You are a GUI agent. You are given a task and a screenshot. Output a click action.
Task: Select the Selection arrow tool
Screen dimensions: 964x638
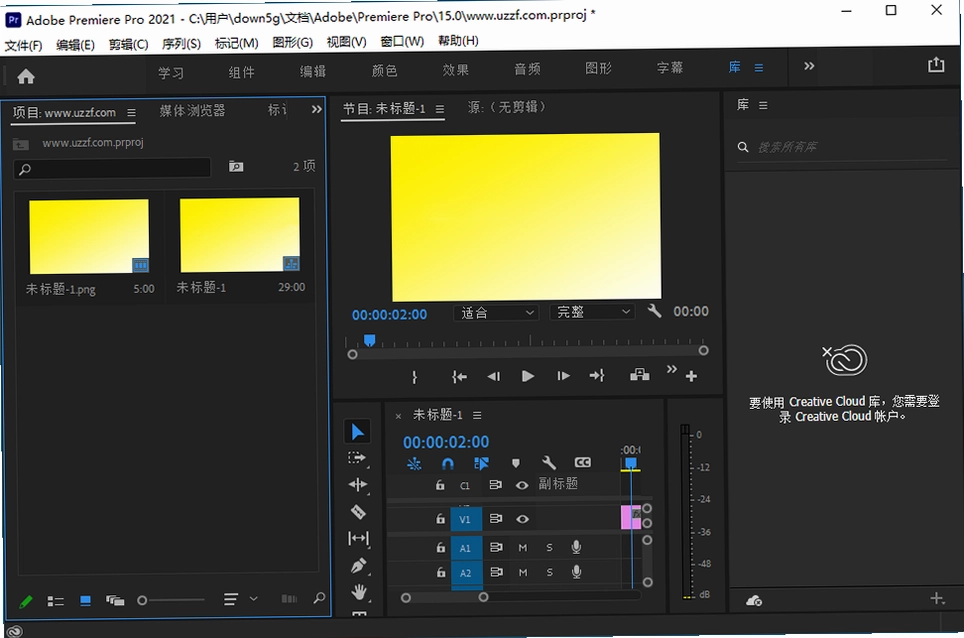pyautogui.click(x=357, y=431)
